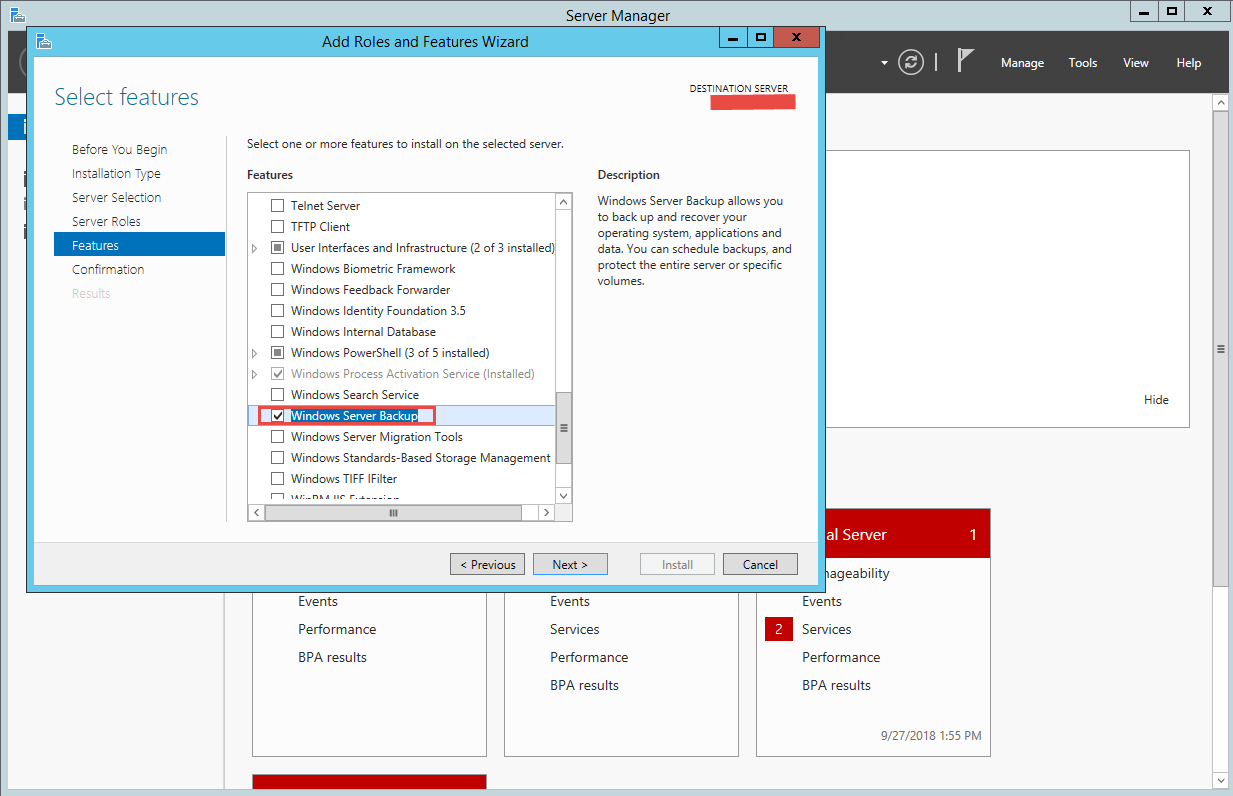Check Windows Biometric Framework
Viewport: 1233px width, 796px height.
pos(278,269)
